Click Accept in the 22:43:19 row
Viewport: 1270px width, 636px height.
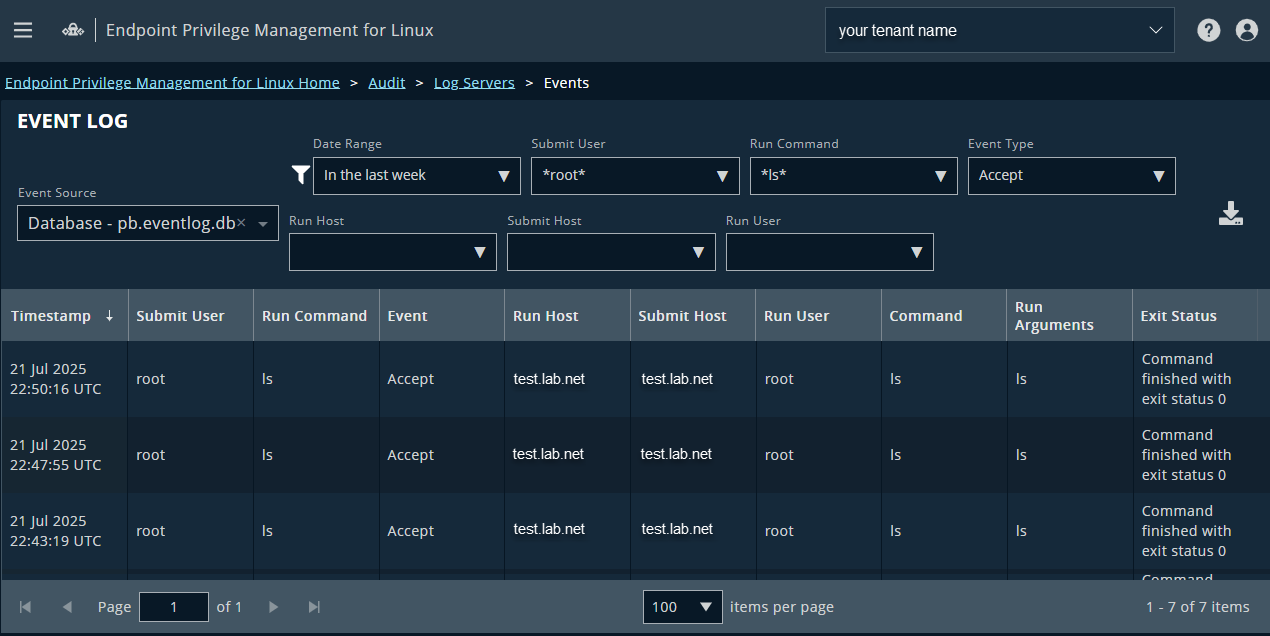[411, 531]
